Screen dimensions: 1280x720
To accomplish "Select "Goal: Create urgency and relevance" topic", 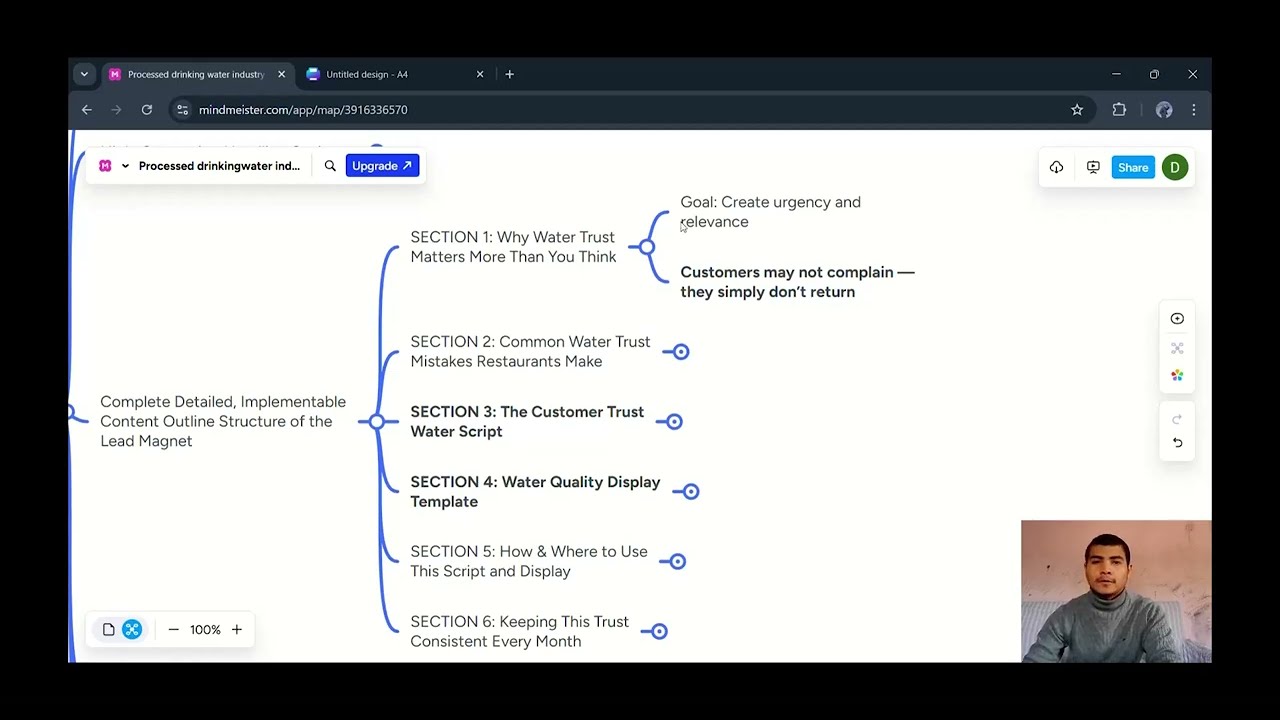I will (770, 212).
